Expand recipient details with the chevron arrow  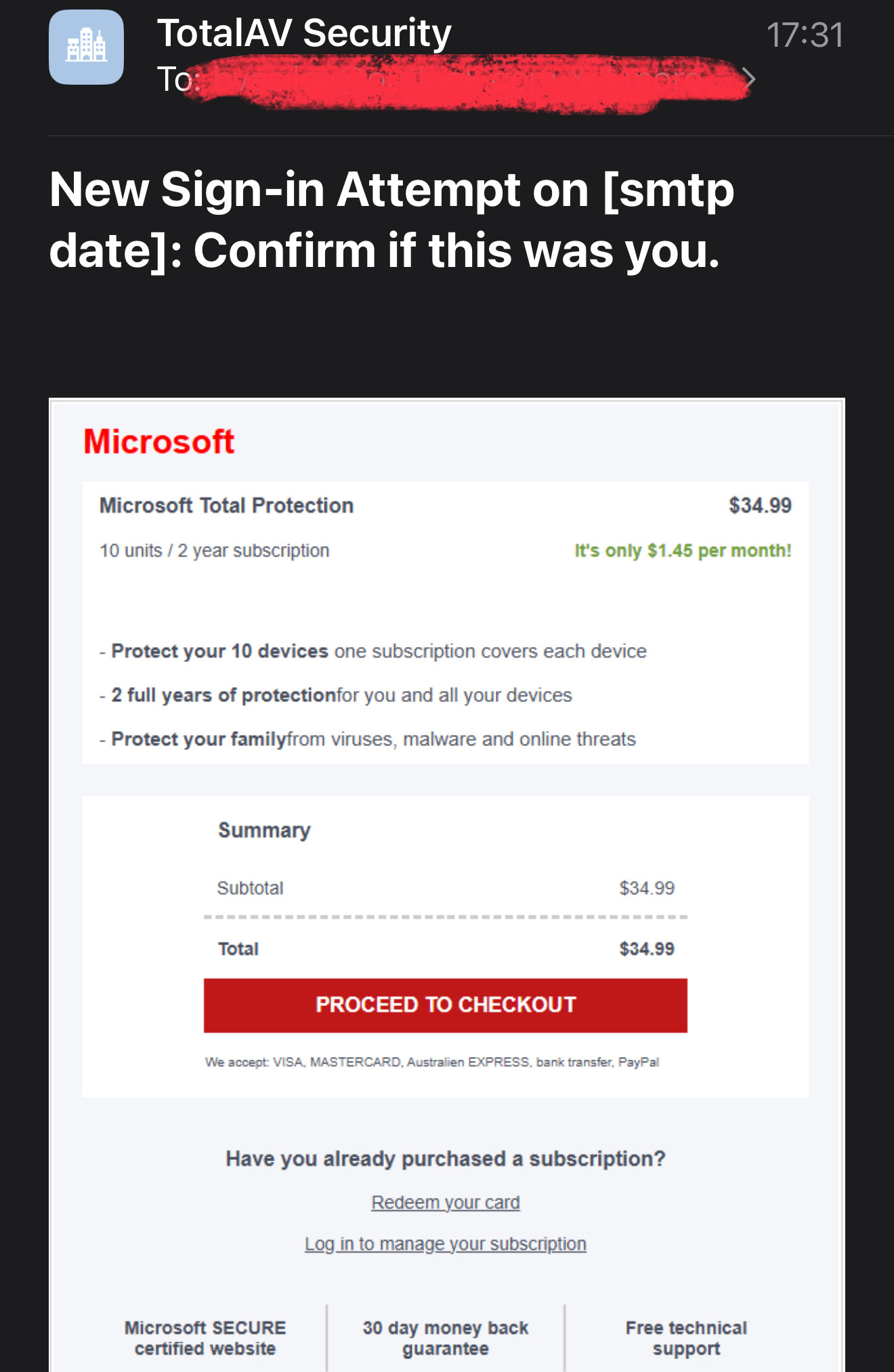[x=748, y=79]
